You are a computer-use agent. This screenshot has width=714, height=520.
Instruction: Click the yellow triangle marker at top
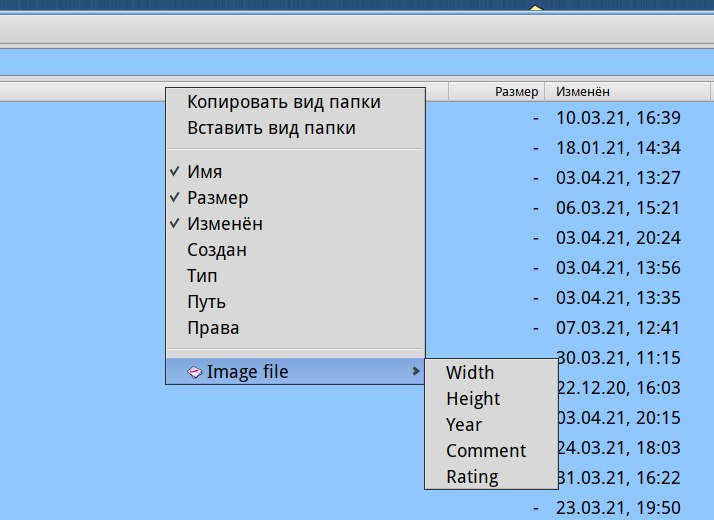pyautogui.click(x=536, y=7)
